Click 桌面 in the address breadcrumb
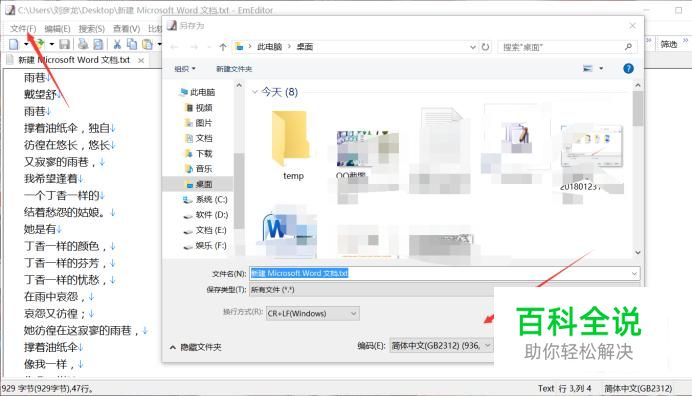Screen dimensions: 692x396 coord(305,47)
